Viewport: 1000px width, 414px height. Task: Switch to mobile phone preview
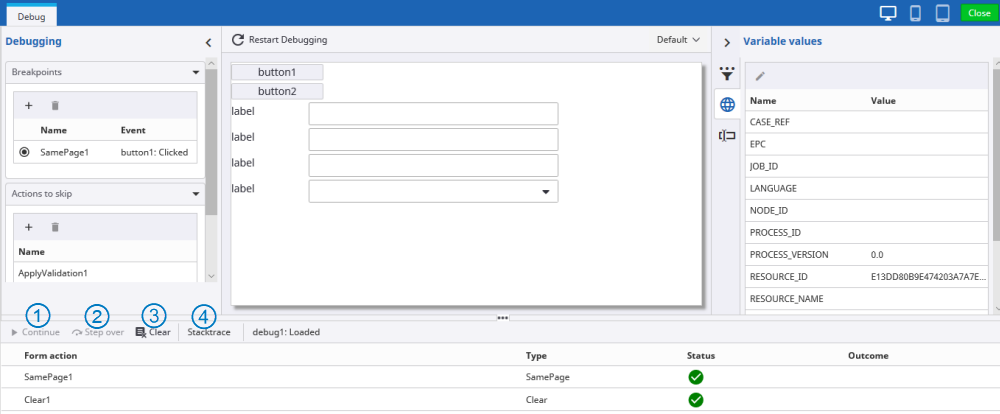coord(915,13)
